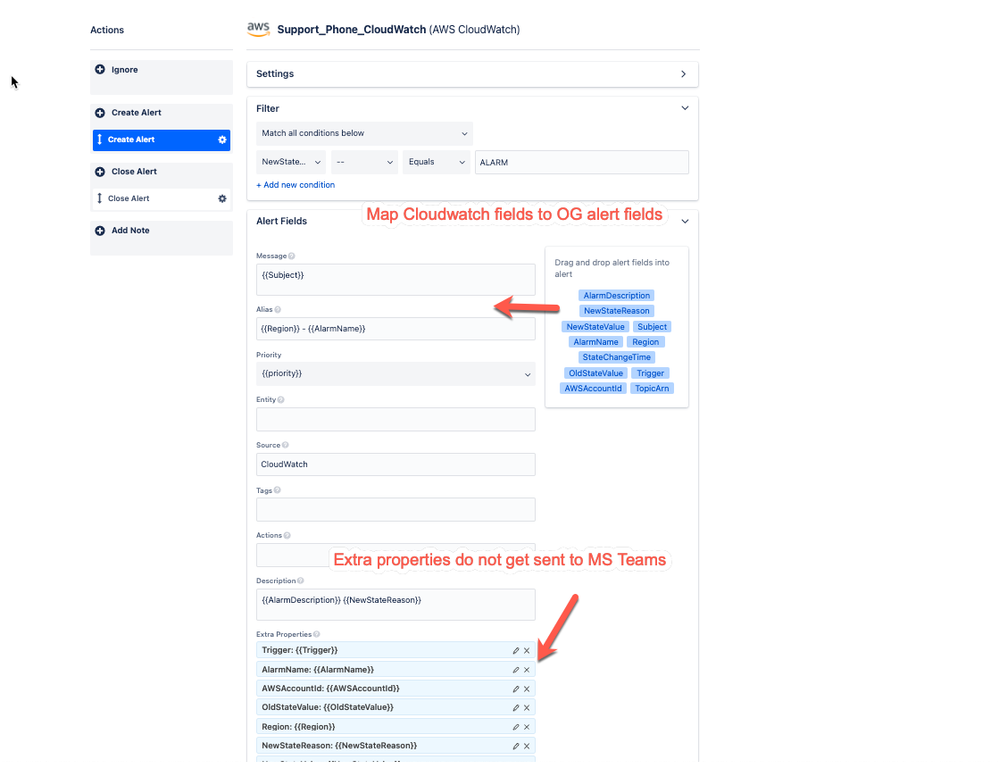Click the help icon next to Source
Image resolution: width=999 pixels, height=762 pixels.
pyautogui.click(x=285, y=445)
